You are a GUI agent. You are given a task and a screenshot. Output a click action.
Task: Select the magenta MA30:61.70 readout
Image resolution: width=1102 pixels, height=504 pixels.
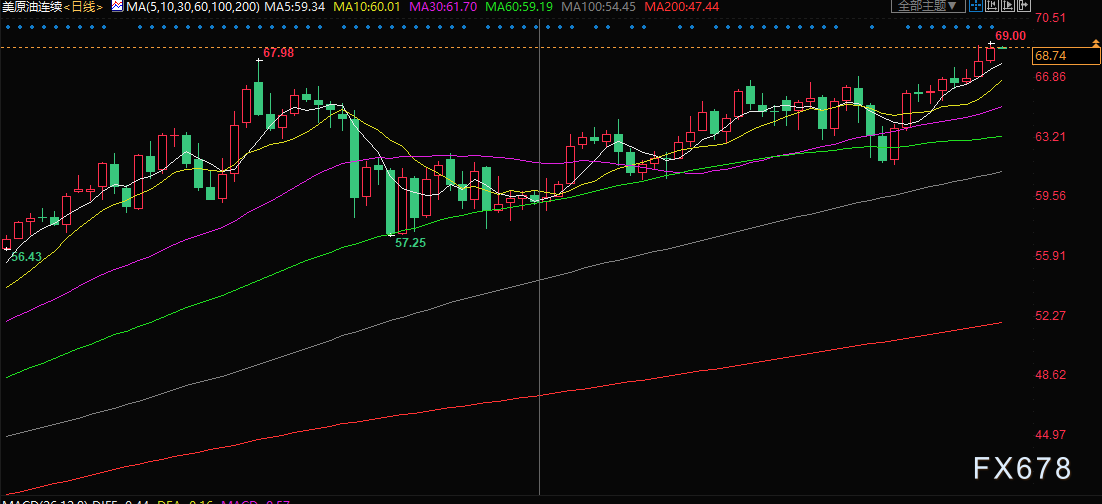point(441,7)
